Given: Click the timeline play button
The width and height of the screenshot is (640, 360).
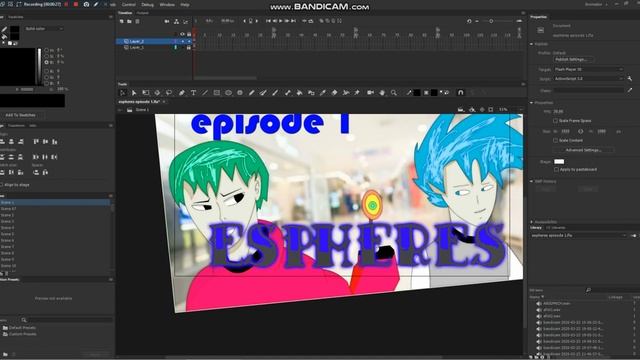Looking at the screenshot, I should [x=280, y=21].
